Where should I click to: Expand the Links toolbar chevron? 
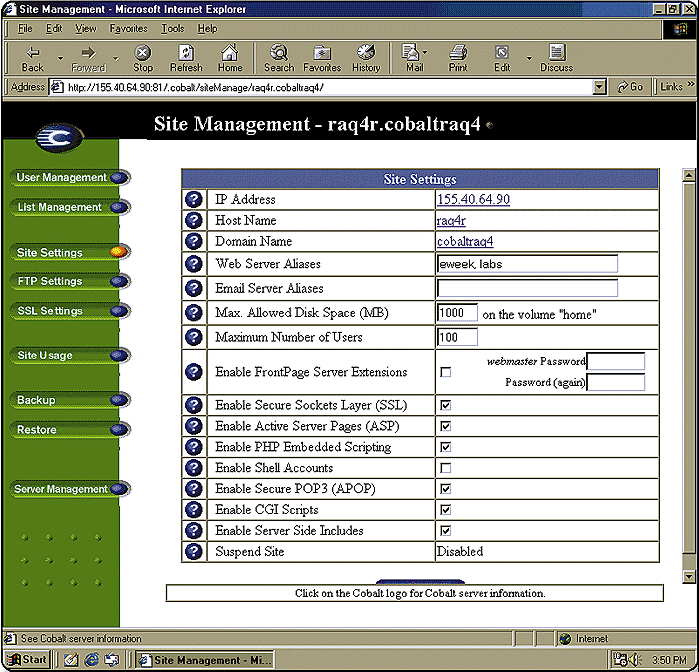691,83
